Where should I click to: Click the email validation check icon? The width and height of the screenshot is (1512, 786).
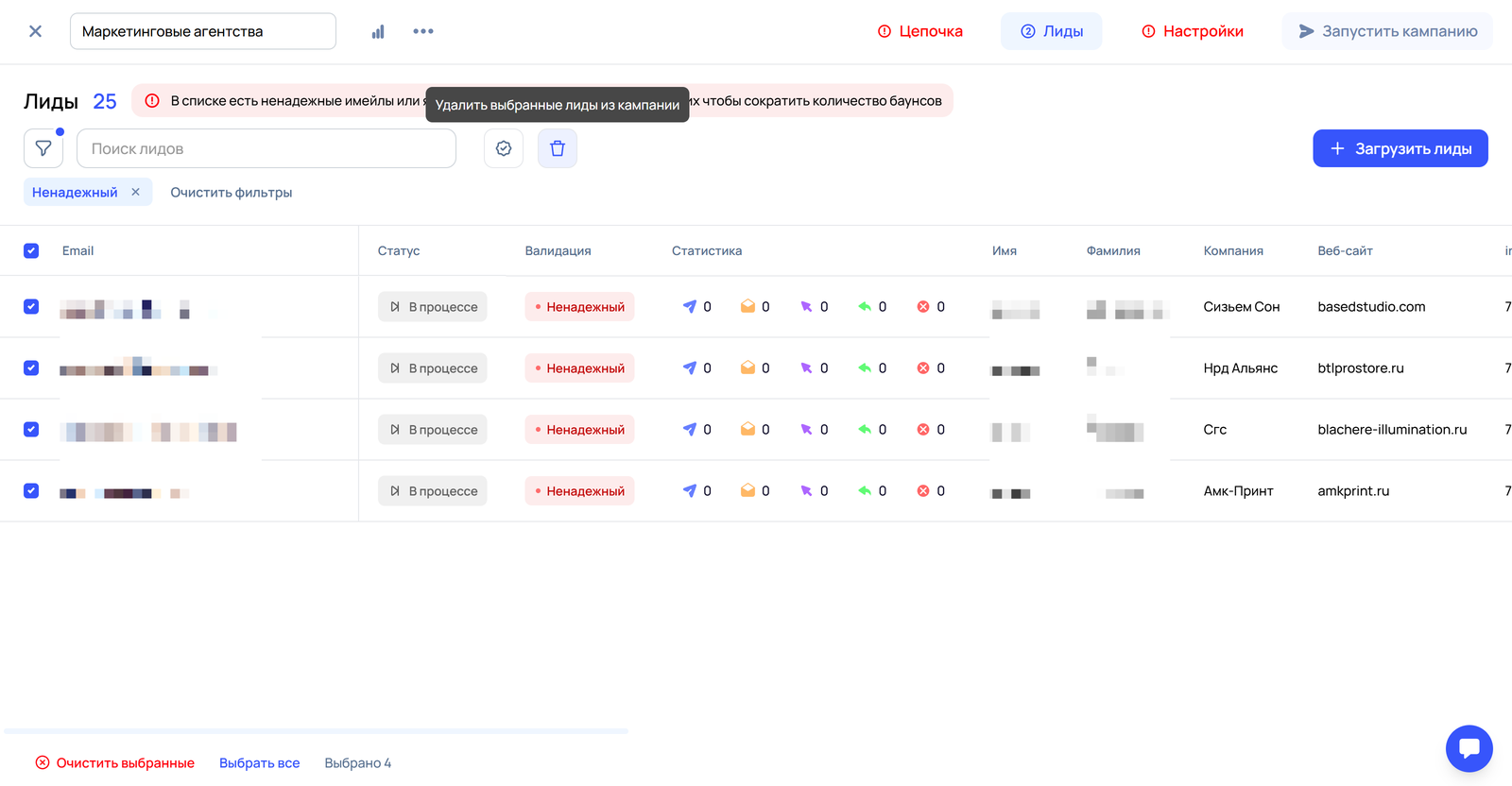504,148
